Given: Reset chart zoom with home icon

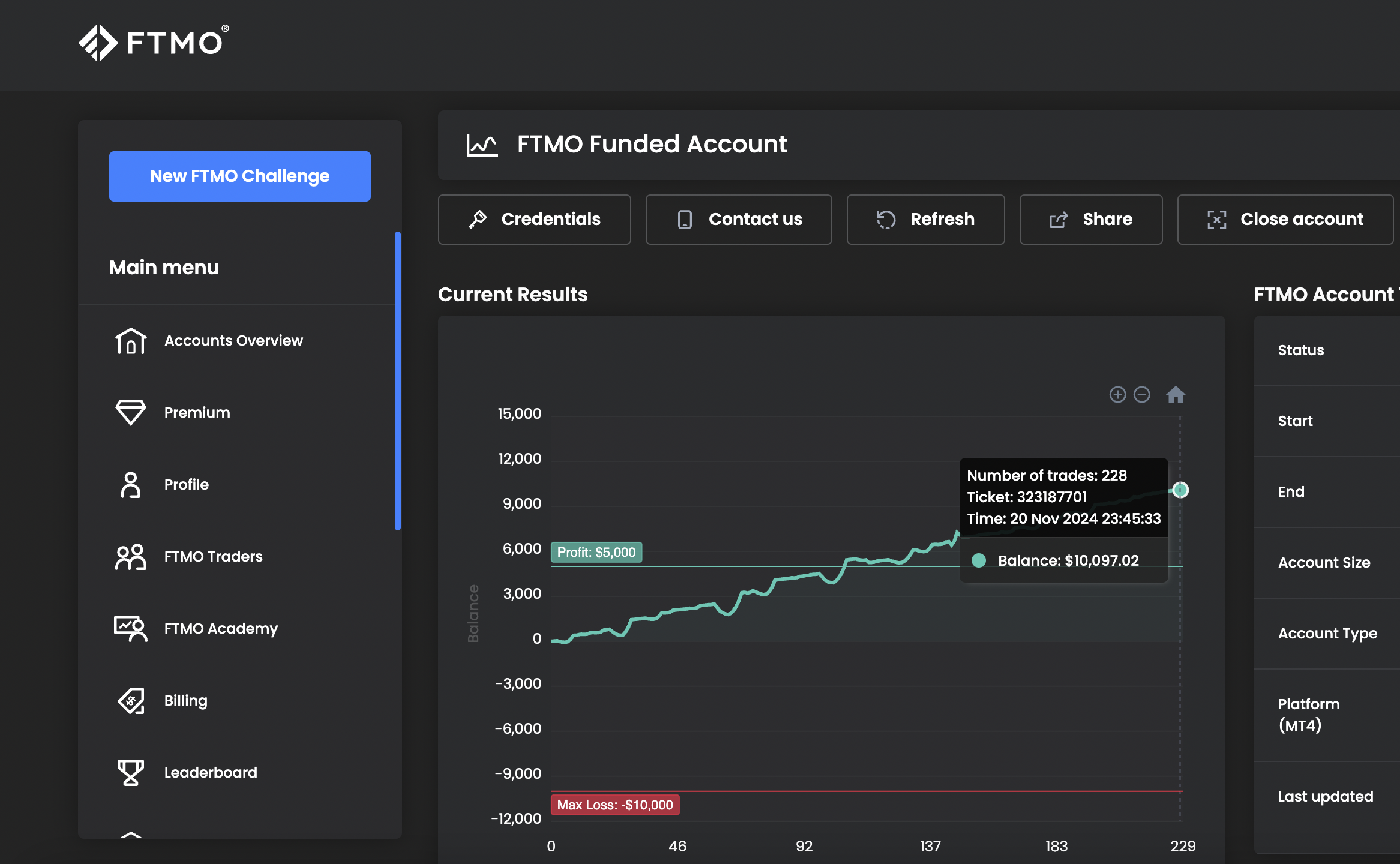Looking at the screenshot, I should click(x=1176, y=395).
